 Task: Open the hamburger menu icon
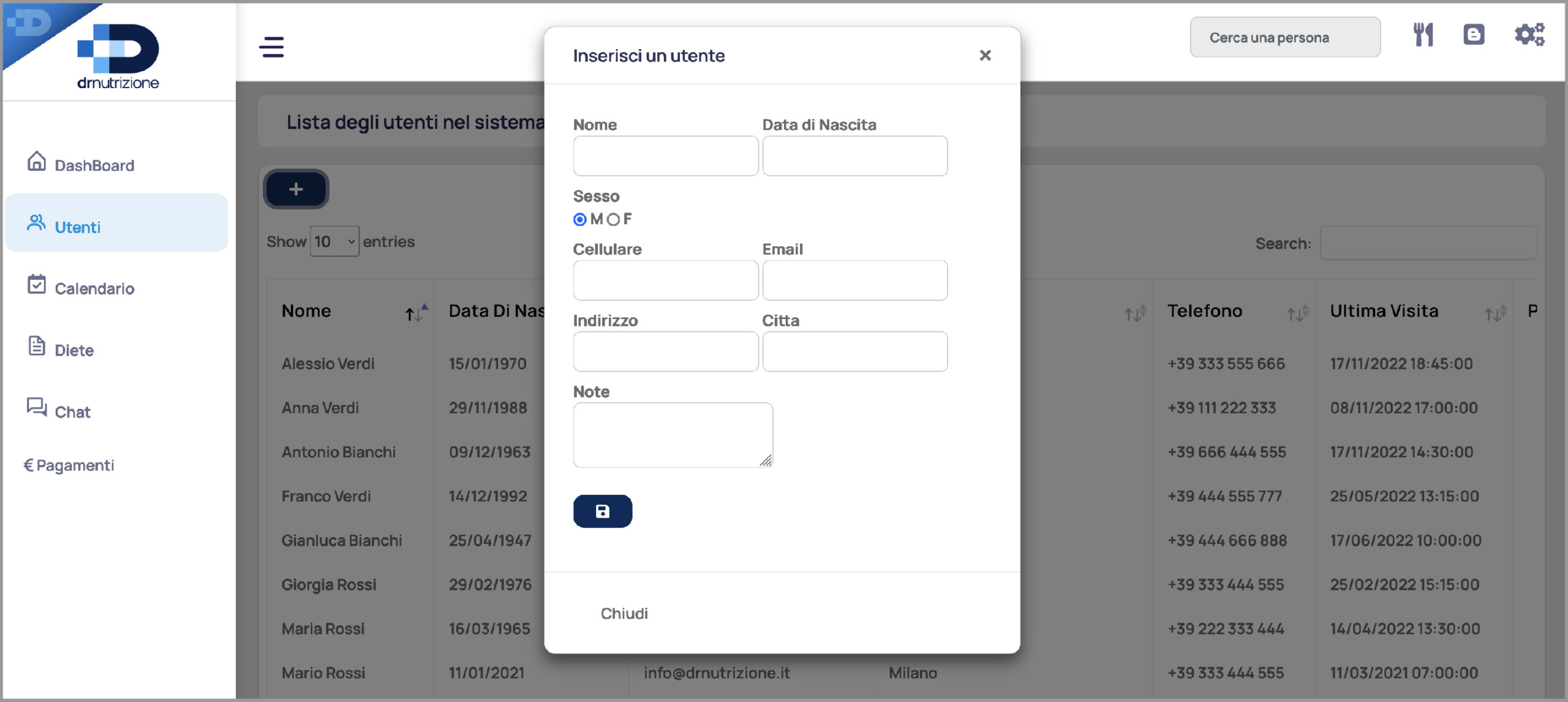click(x=272, y=47)
